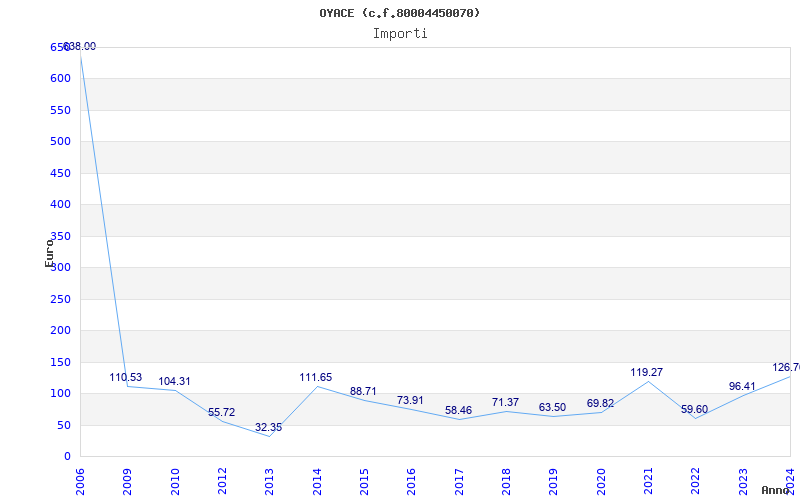Select the 63.50 data label

553,408
